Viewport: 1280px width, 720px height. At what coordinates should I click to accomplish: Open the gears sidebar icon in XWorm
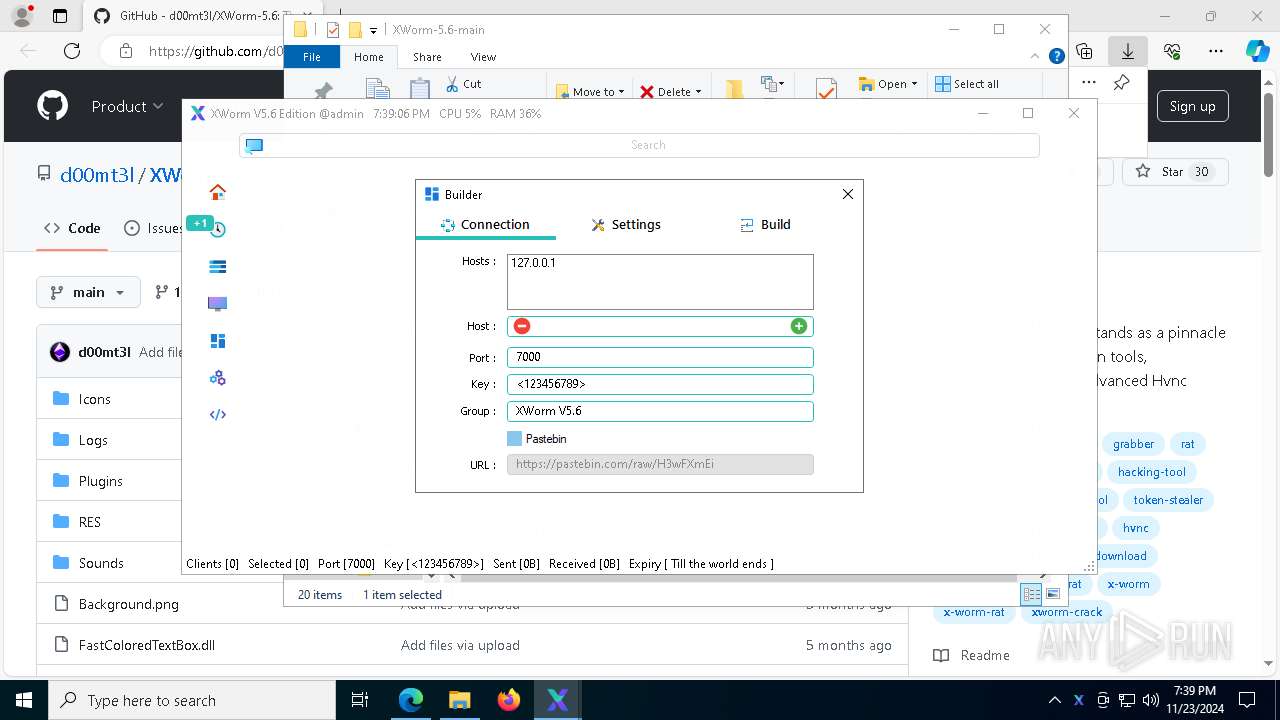coord(217,378)
